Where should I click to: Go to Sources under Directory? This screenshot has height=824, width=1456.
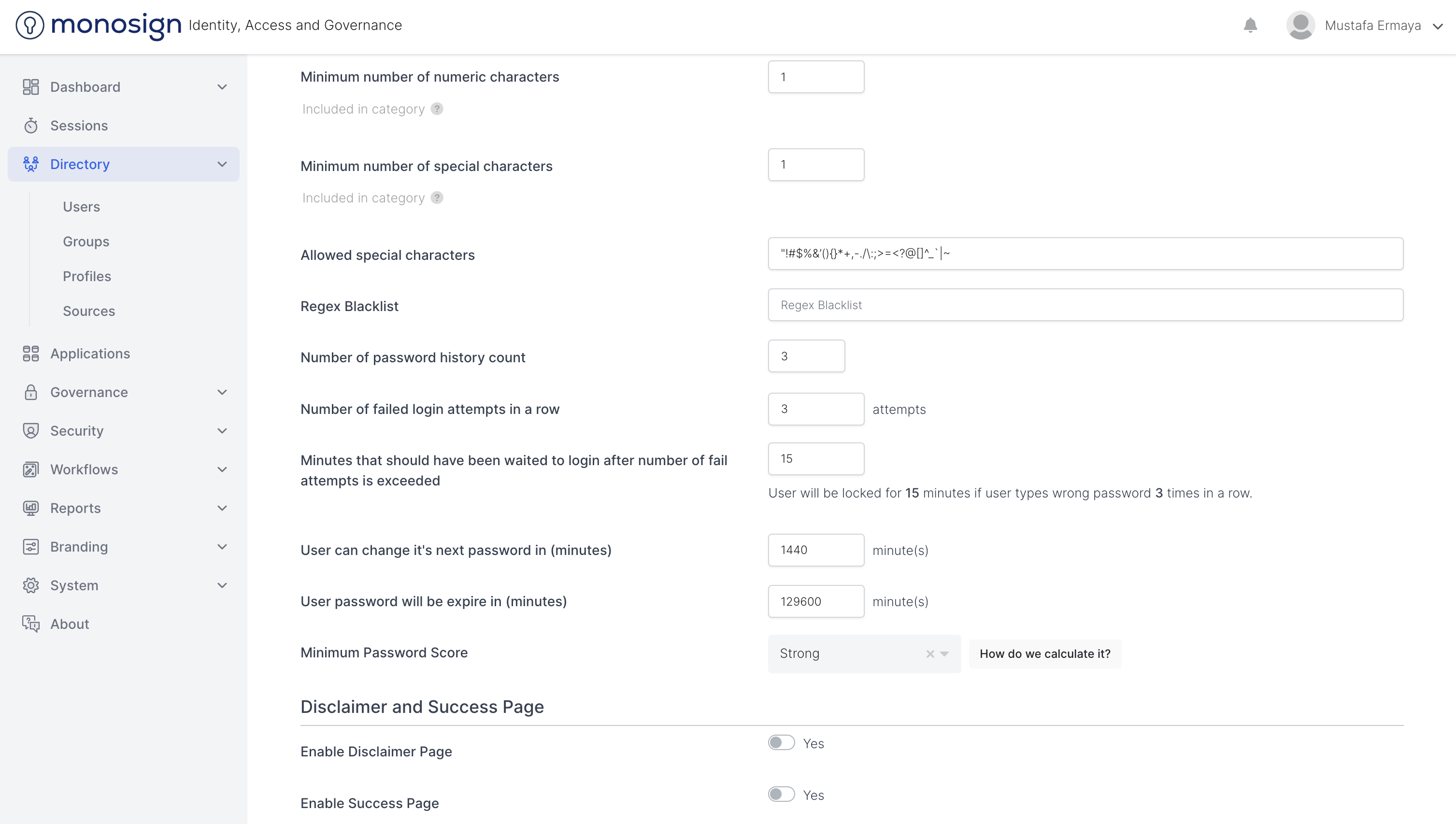tap(89, 311)
